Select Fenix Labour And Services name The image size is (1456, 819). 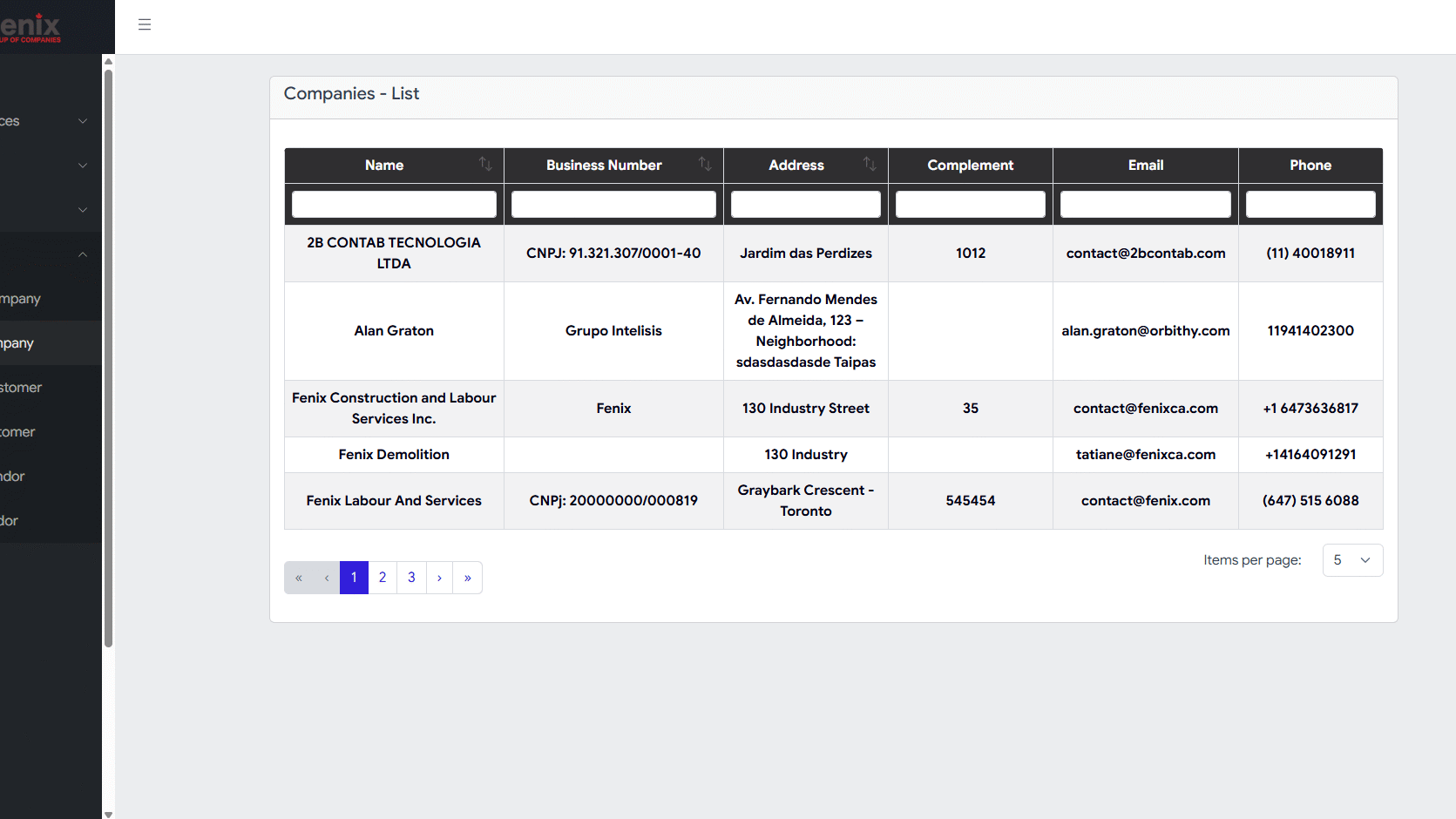(394, 501)
